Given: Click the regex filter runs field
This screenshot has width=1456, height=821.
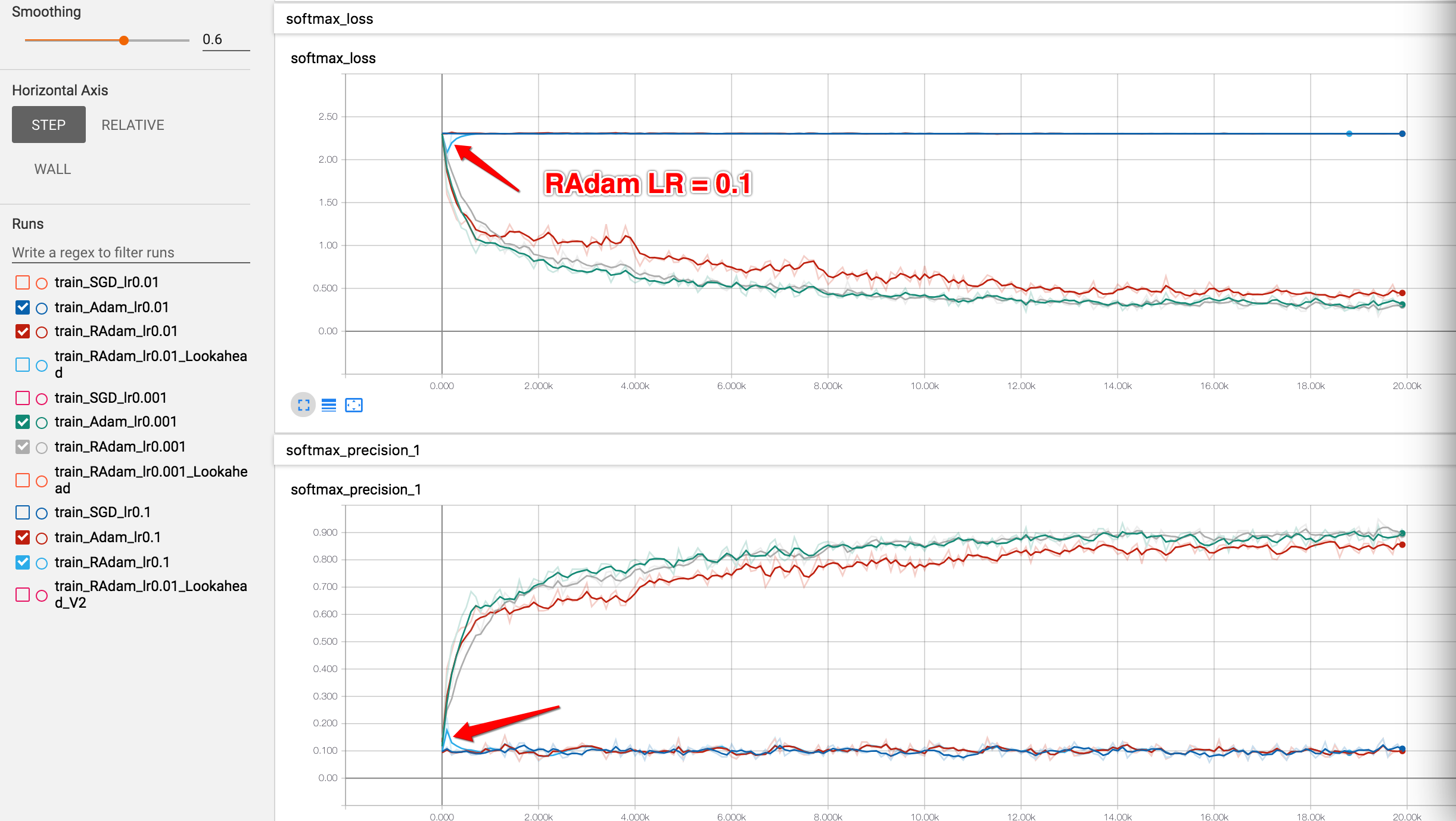Looking at the screenshot, I should (130, 253).
